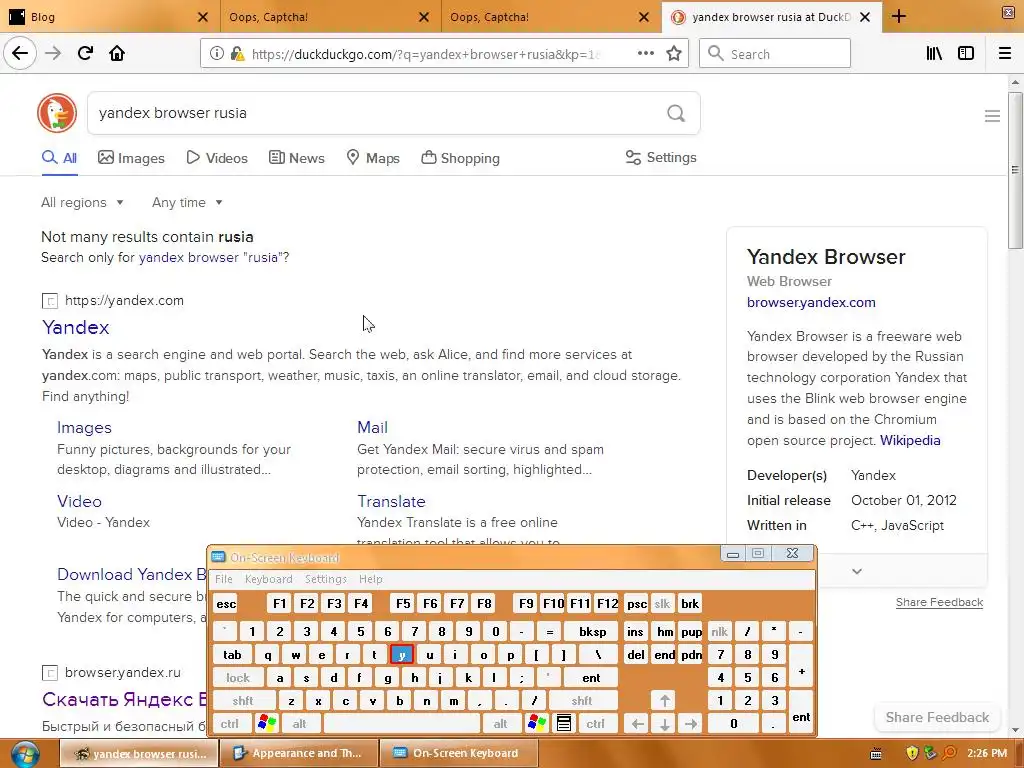Image resolution: width=1024 pixels, height=768 pixels.
Task: Open the Settings menu in On-Screen Keyboard
Action: 326,579
